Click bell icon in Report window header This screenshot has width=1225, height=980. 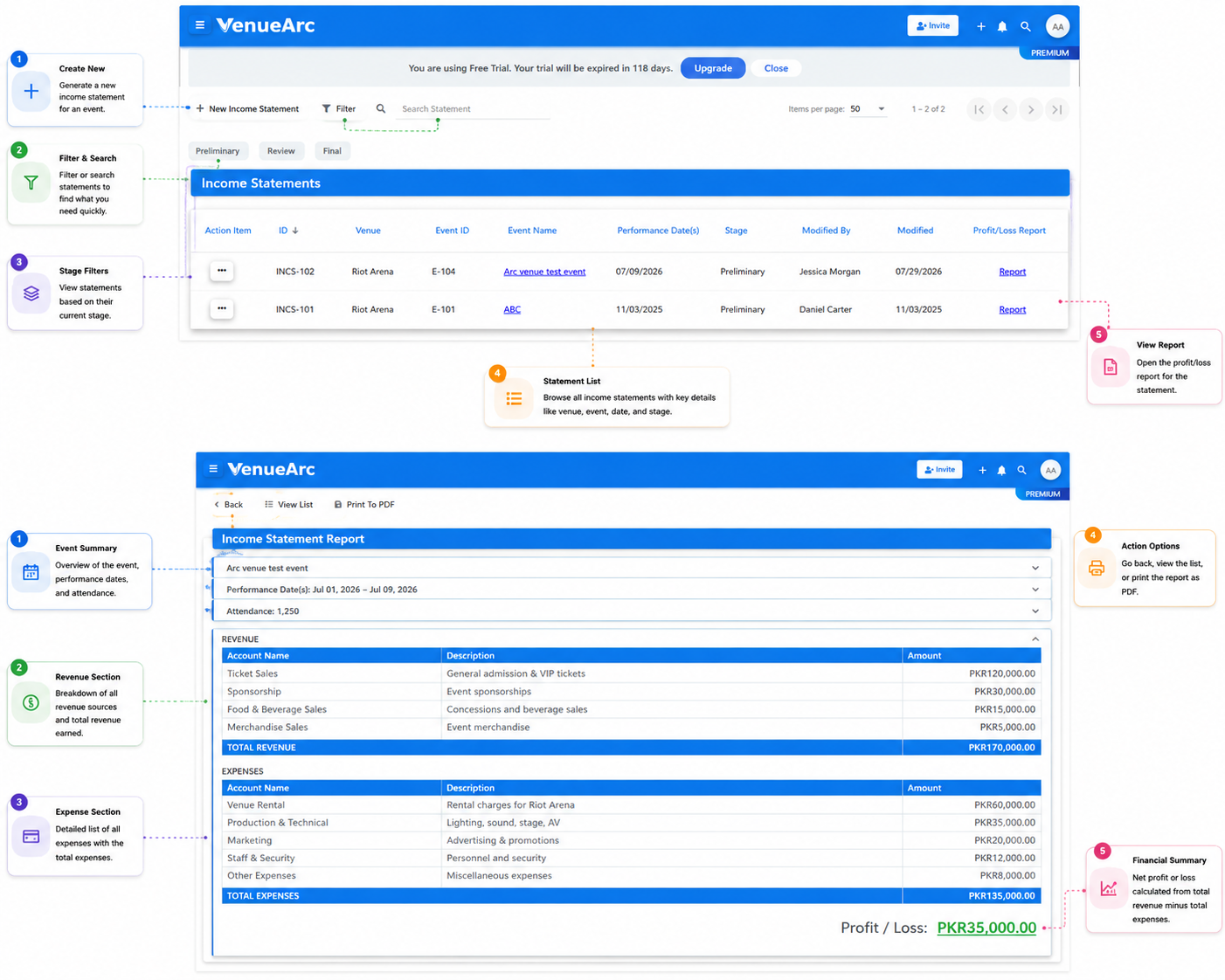tap(1001, 470)
